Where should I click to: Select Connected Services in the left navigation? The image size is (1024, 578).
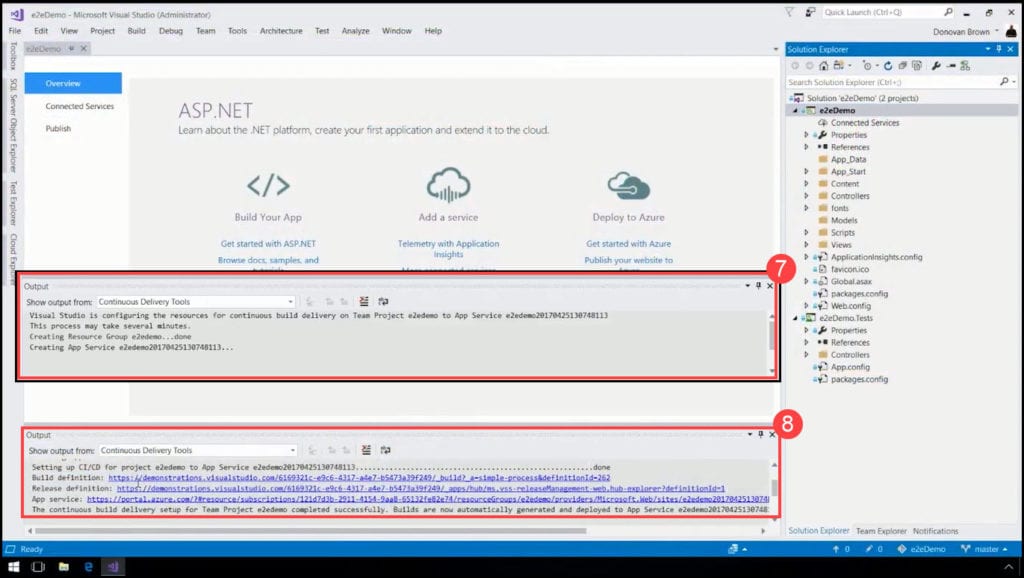tap(80, 106)
